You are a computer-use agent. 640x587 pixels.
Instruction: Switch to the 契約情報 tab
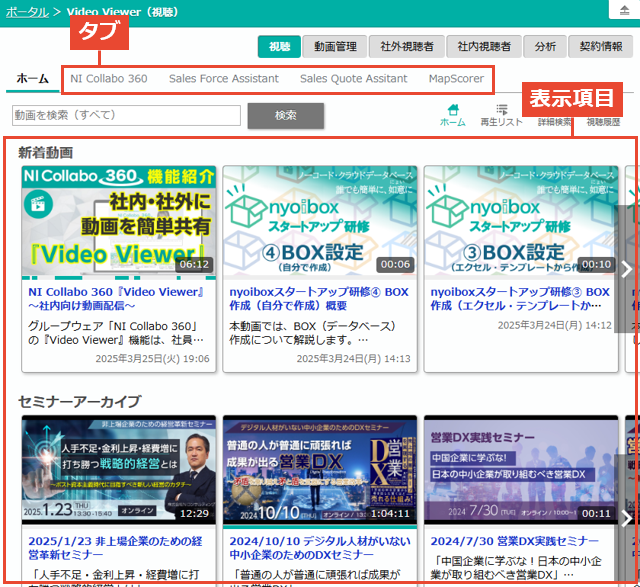click(x=601, y=47)
